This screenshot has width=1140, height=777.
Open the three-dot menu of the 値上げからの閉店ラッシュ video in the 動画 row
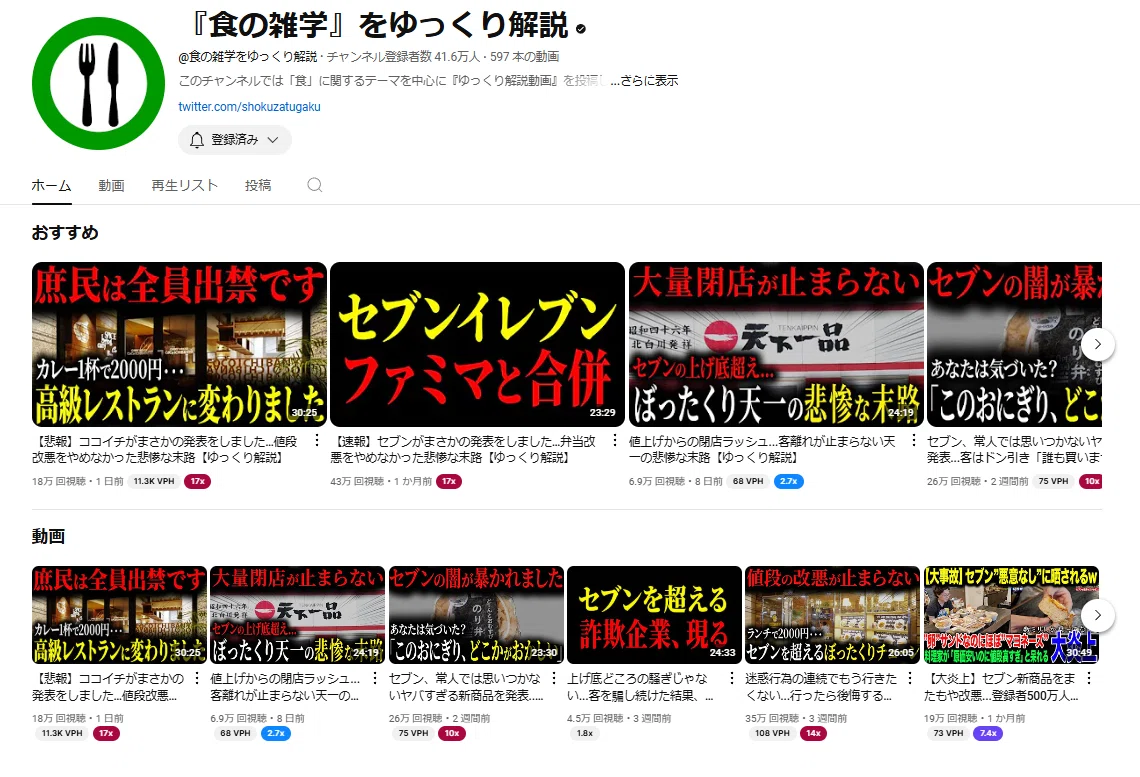[375, 678]
